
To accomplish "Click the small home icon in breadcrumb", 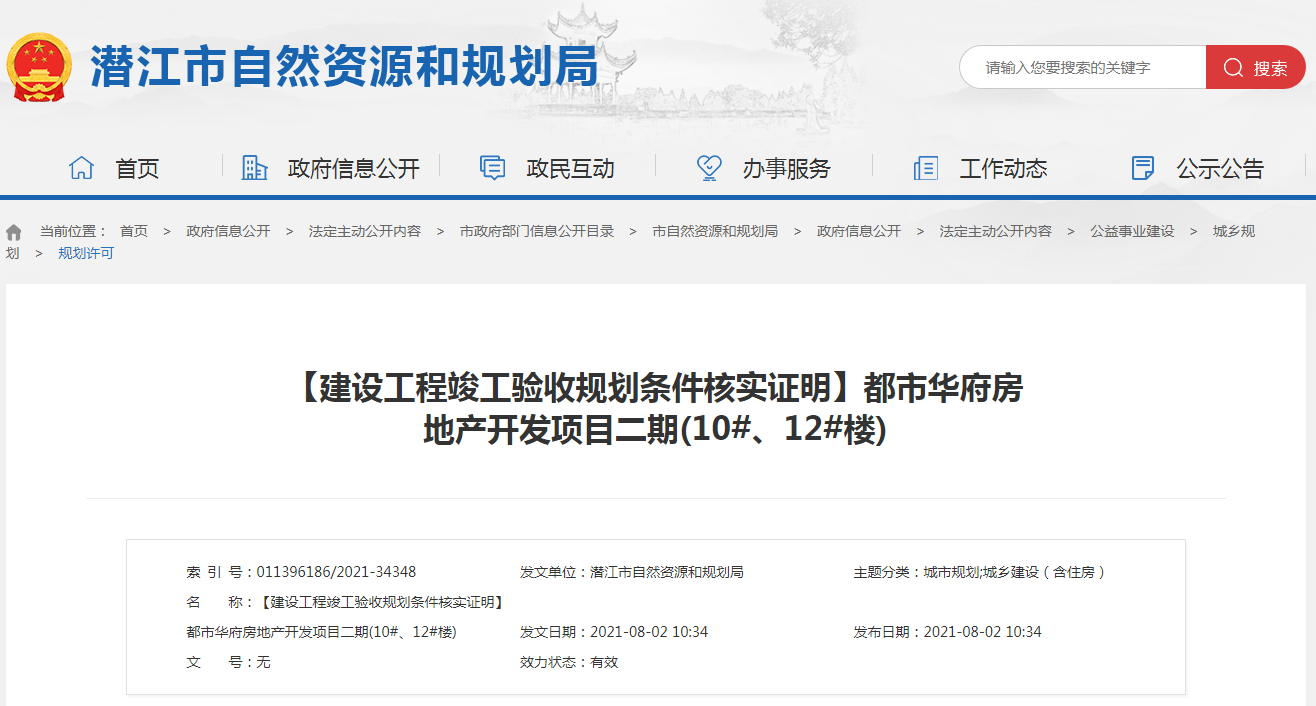I will pos(14,232).
